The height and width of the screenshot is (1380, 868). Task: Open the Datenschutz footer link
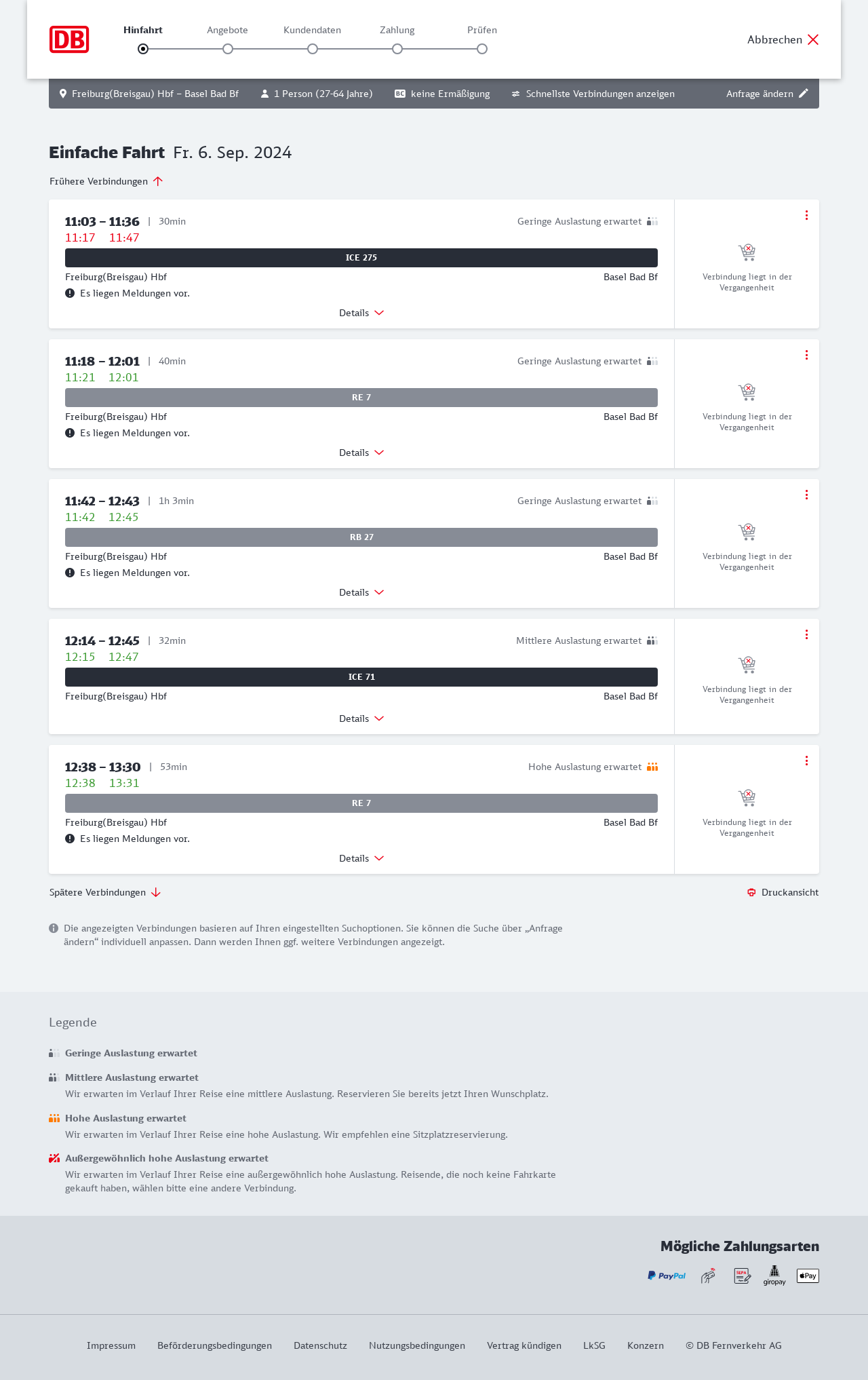coord(320,1345)
